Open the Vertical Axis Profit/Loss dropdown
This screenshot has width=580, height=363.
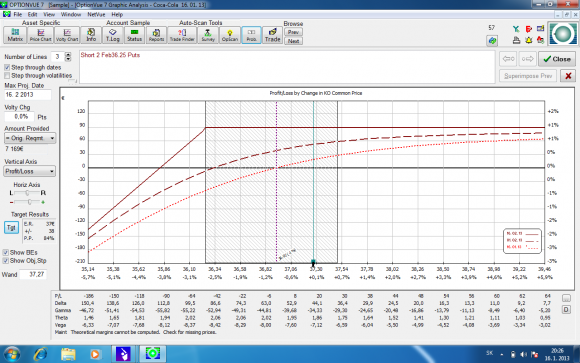tap(30, 171)
